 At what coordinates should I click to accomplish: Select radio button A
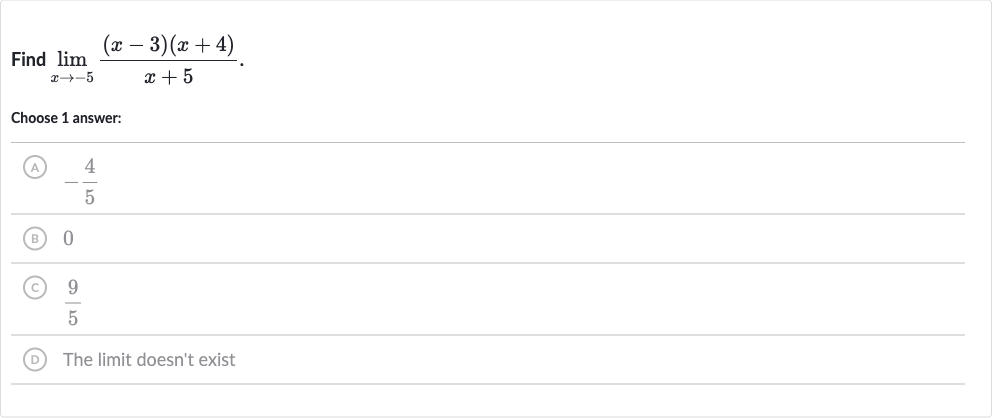coord(35,168)
